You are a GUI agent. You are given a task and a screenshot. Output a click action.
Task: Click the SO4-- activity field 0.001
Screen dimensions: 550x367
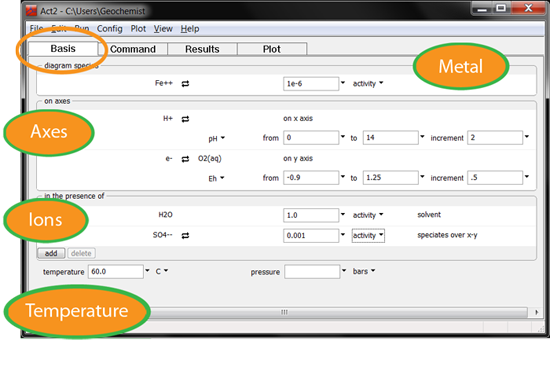311,235
